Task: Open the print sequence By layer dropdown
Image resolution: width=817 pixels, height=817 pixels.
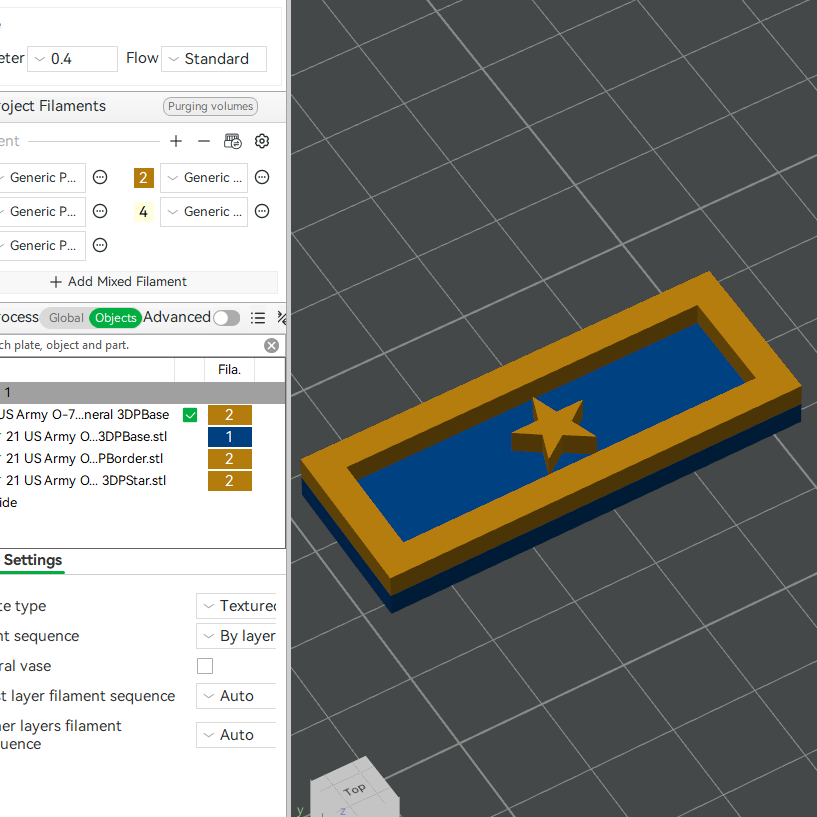Action: [237, 636]
